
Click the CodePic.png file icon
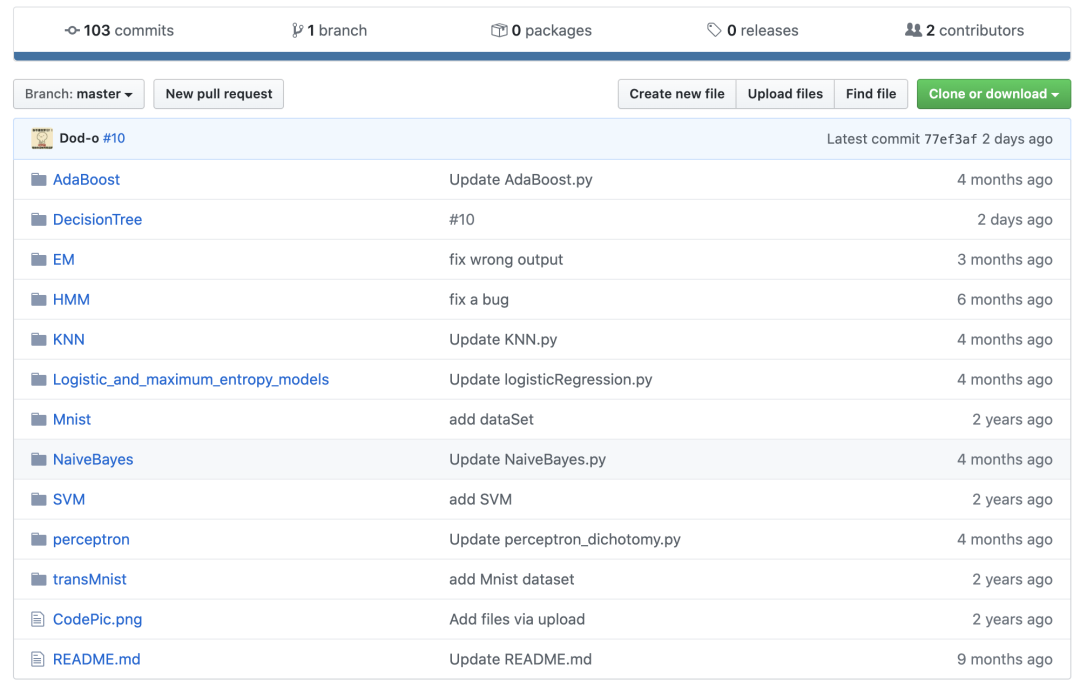pyautogui.click(x=39, y=620)
